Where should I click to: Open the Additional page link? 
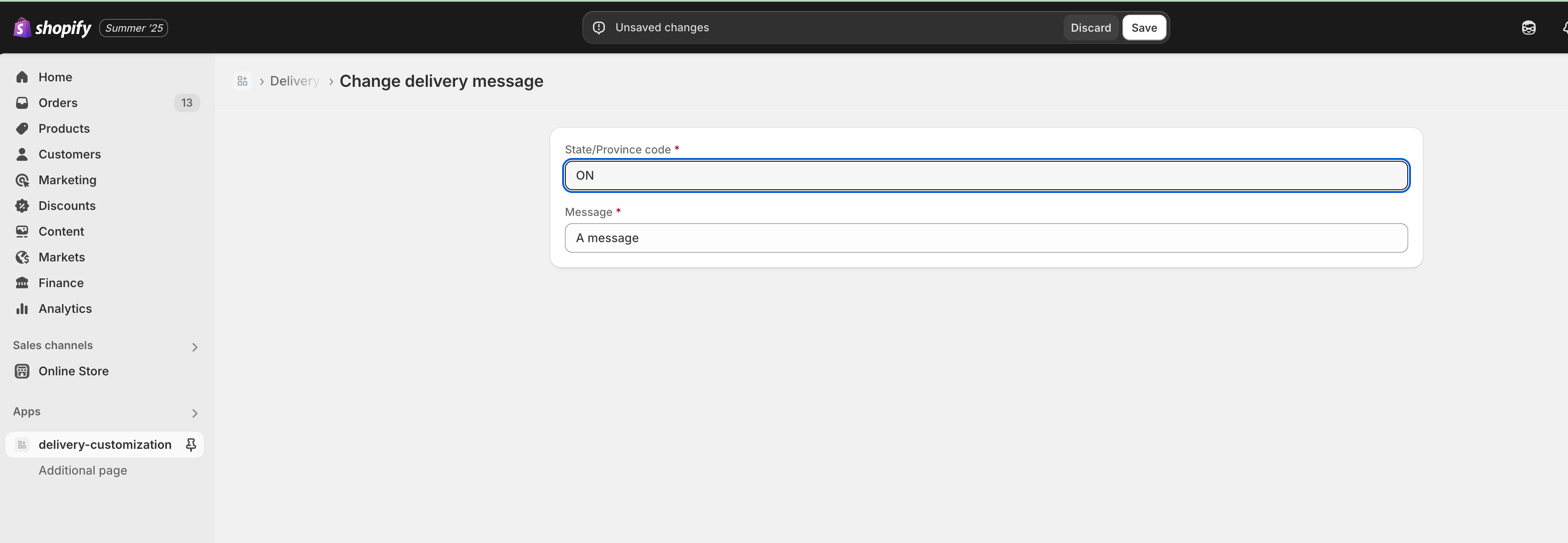tap(83, 470)
